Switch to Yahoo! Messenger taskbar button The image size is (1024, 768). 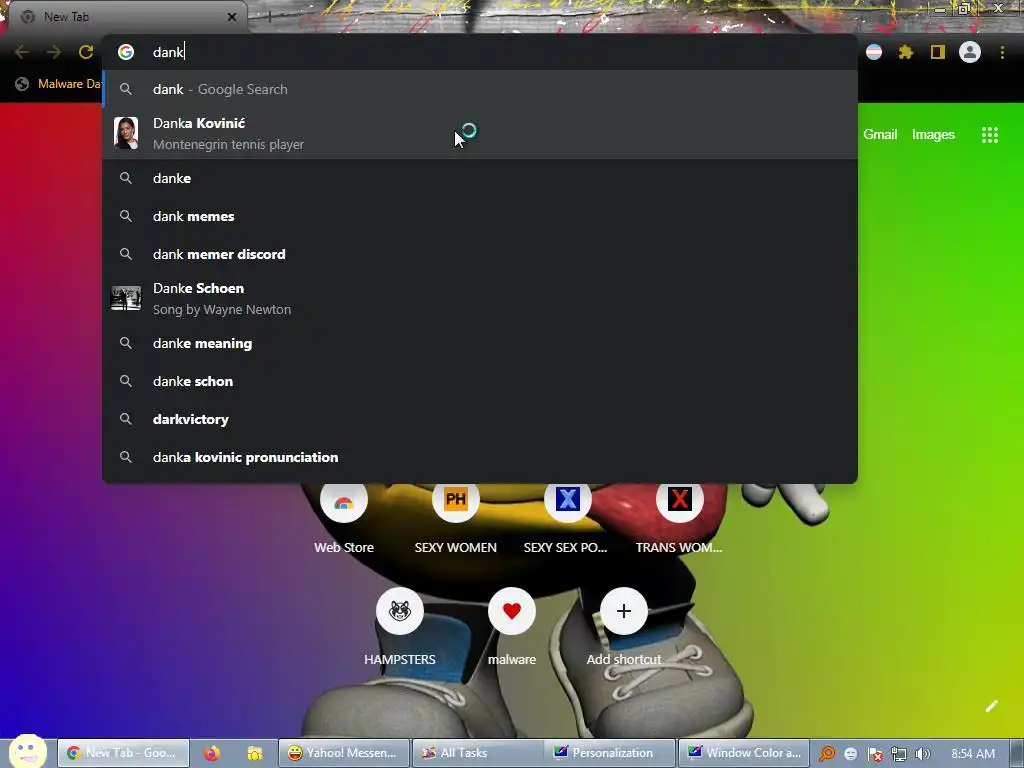click(344, 753)
